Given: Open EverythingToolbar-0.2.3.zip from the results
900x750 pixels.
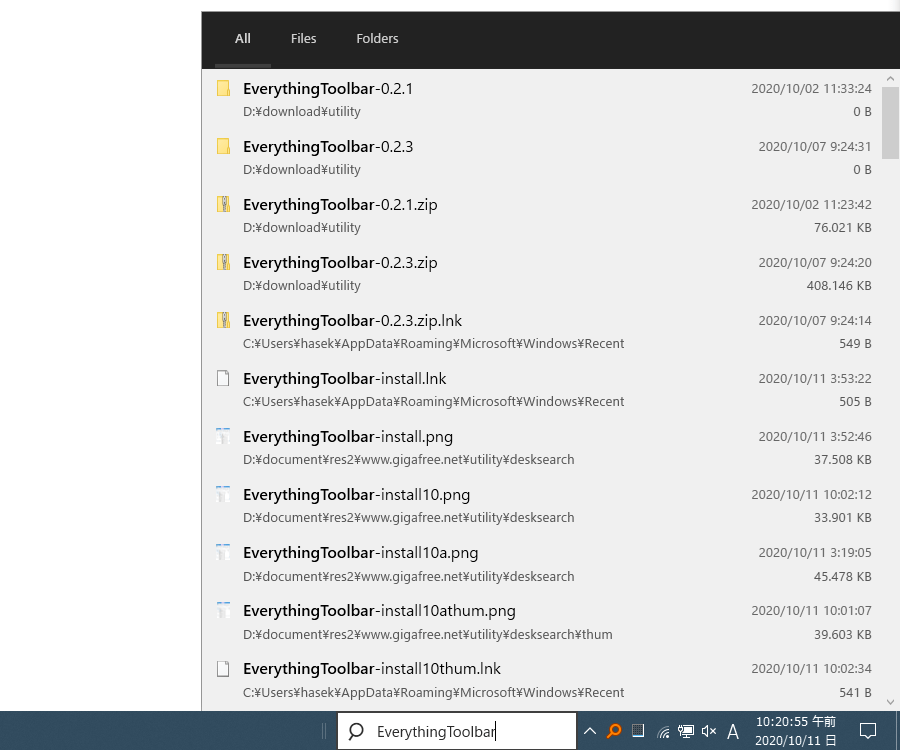Looking at the screenshot, I should (340, 262).
